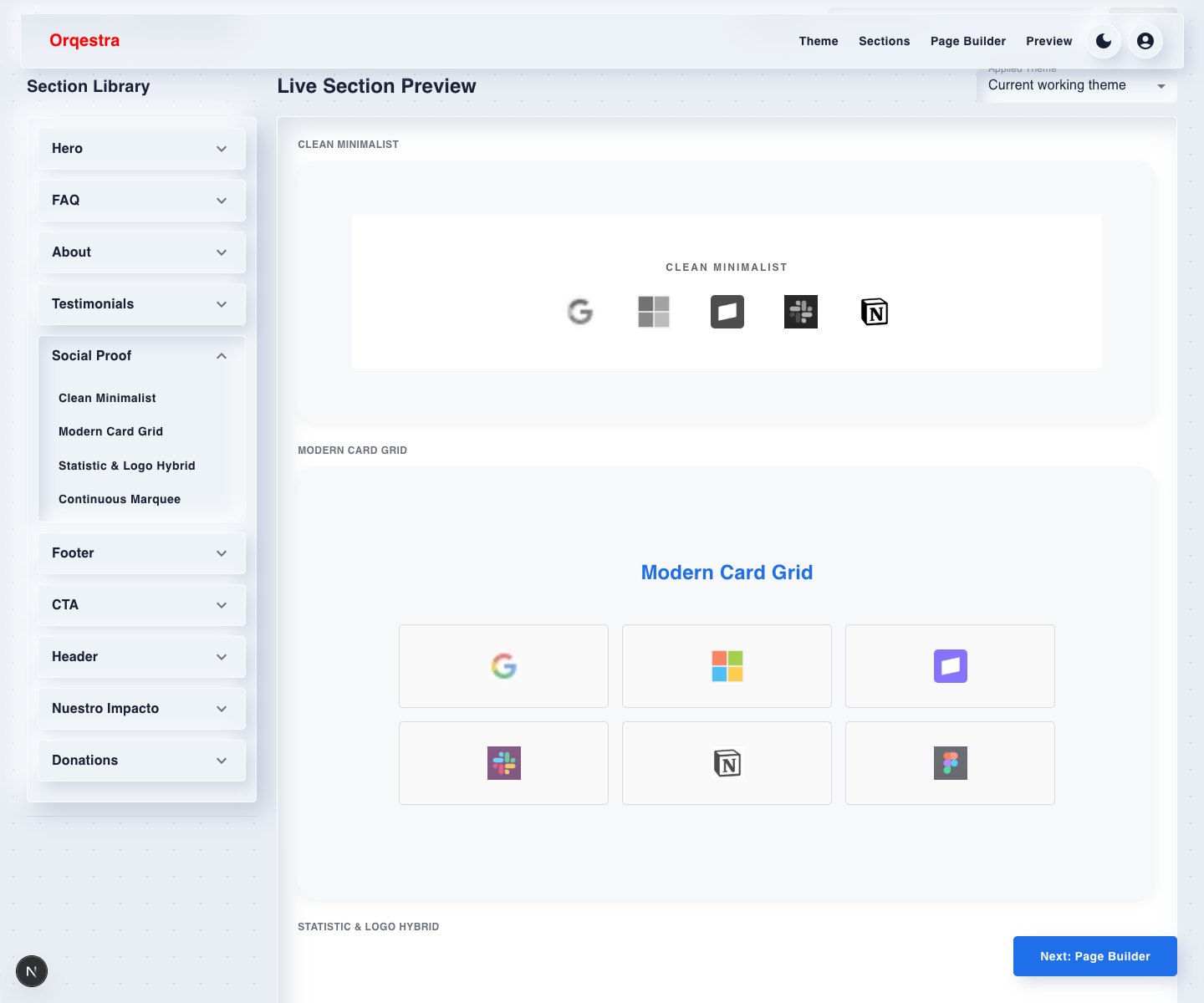Click the grayscale Slack logo in Clean Minimalist
Image resolution: width=1204 pixels, height=1003 pixels.
coord(801,312)
